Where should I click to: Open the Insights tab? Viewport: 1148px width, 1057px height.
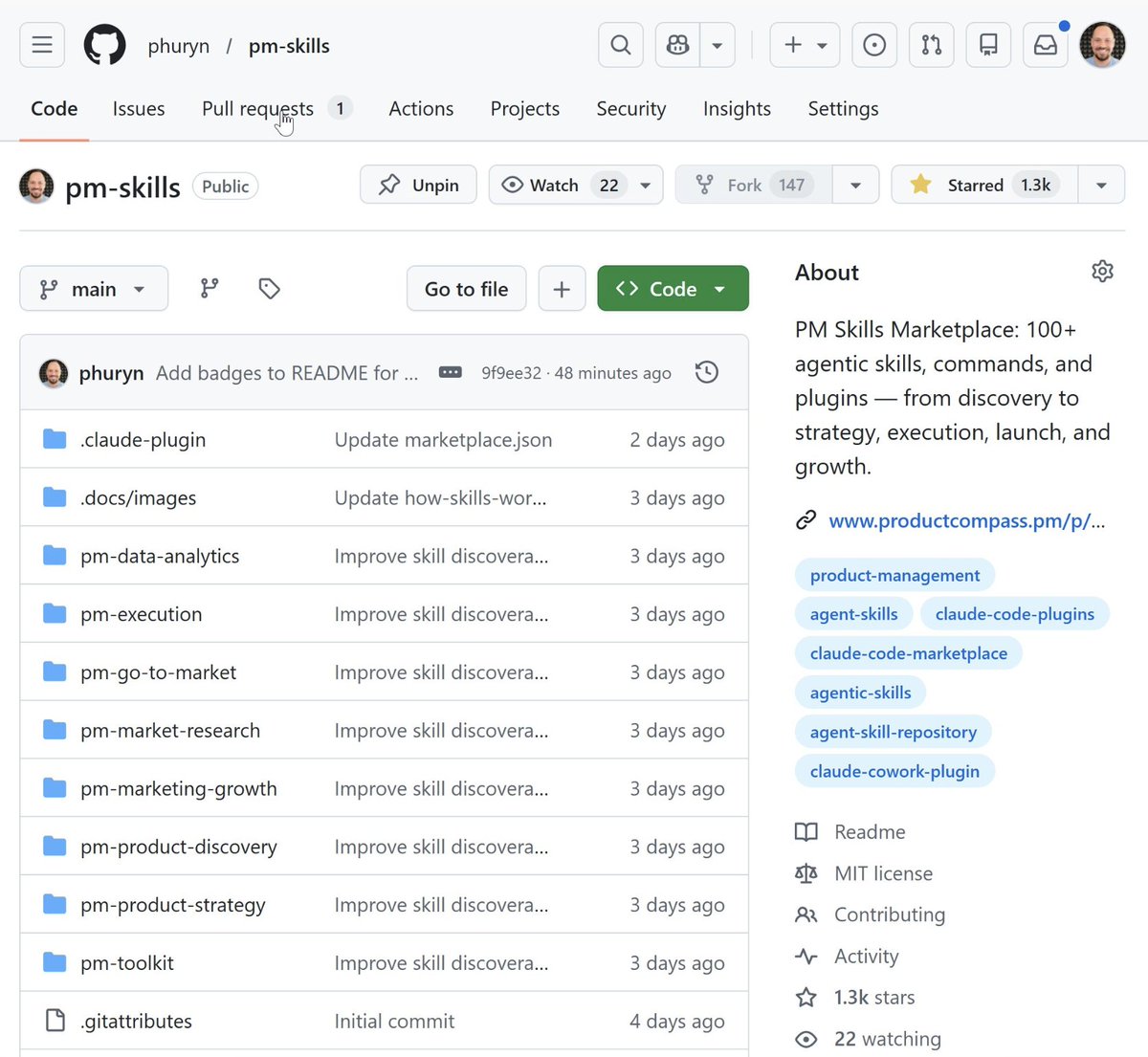[x=737, y=109]
